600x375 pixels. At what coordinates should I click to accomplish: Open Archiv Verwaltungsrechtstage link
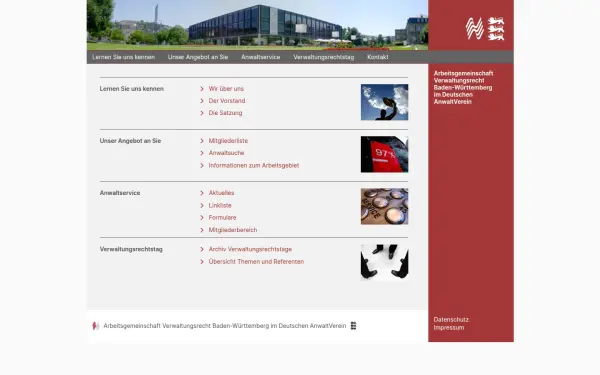(250, 249)
